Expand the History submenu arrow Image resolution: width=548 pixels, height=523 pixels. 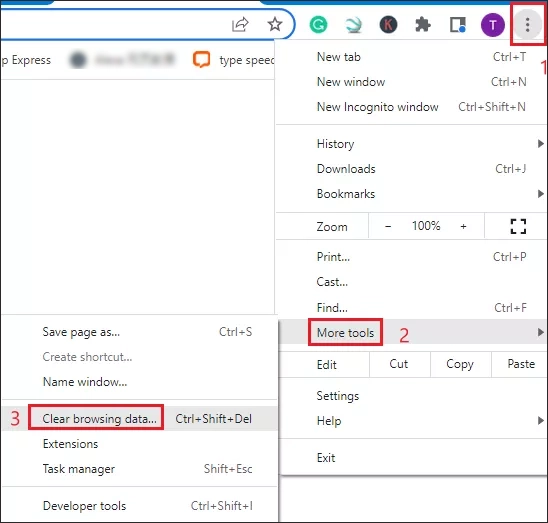tap(541, 144)
